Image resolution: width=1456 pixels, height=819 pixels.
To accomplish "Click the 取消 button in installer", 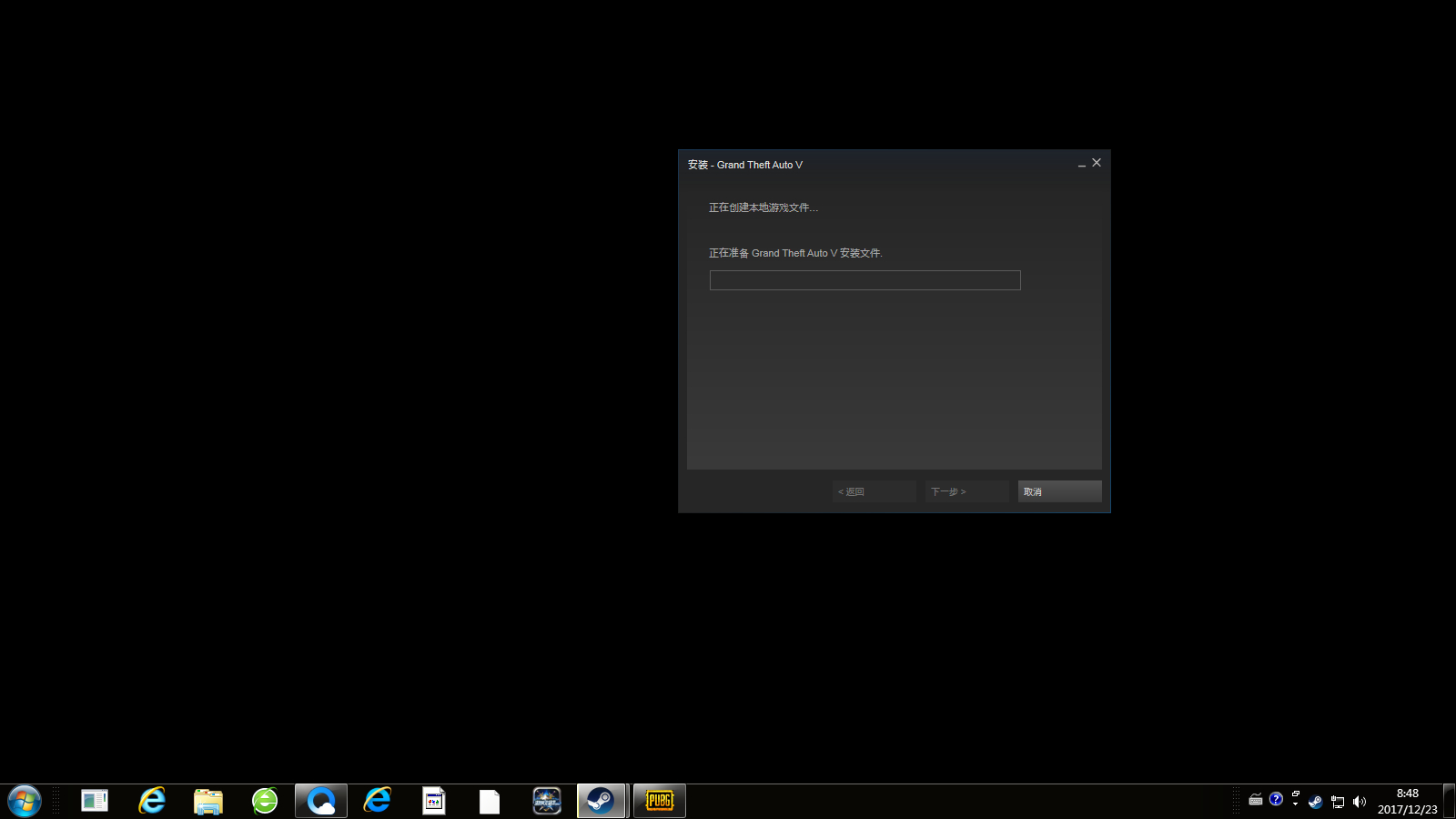I will click(x=1060, y=491).
